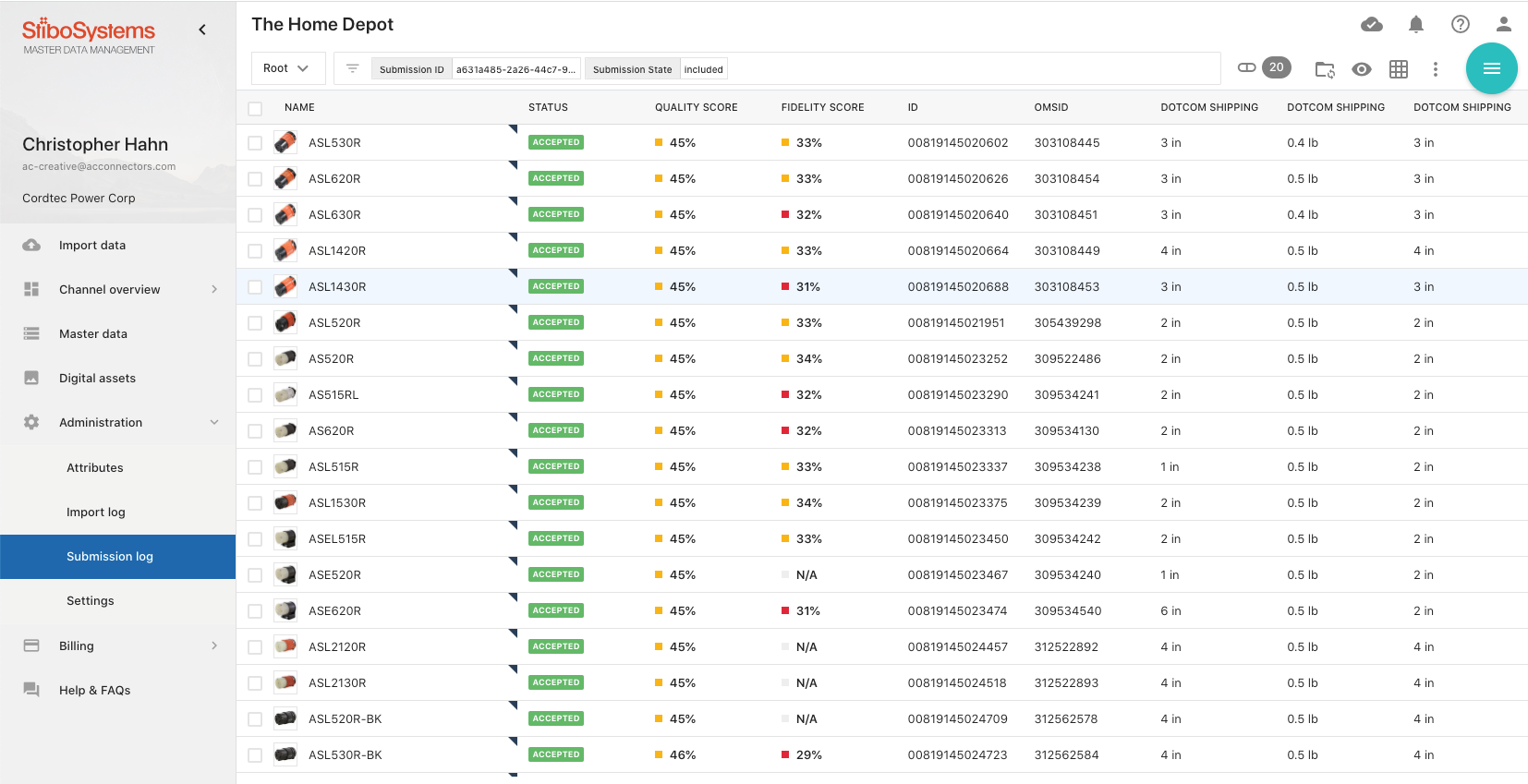Open the help question mark icon
This screenshot has width=1528, height=784.
1460,24
